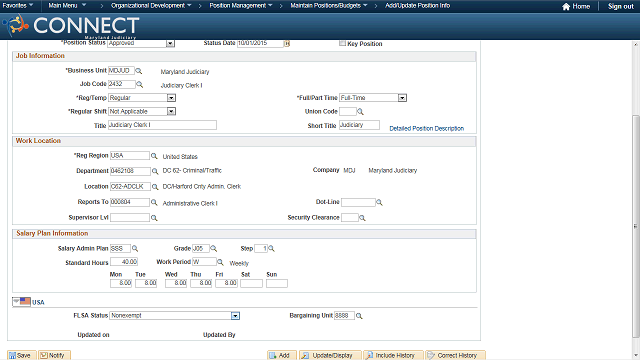Click the Include History button
The width and height of the screenshot is (640, 360).
click(393, 356)
